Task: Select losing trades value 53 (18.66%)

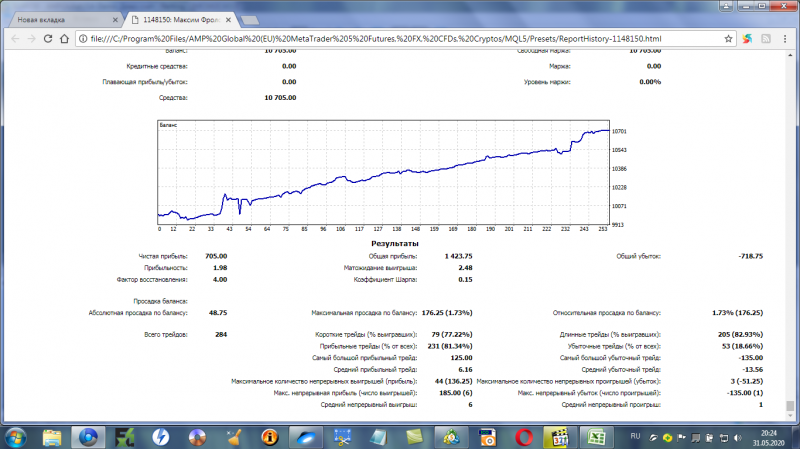Action: click(742, 346)
